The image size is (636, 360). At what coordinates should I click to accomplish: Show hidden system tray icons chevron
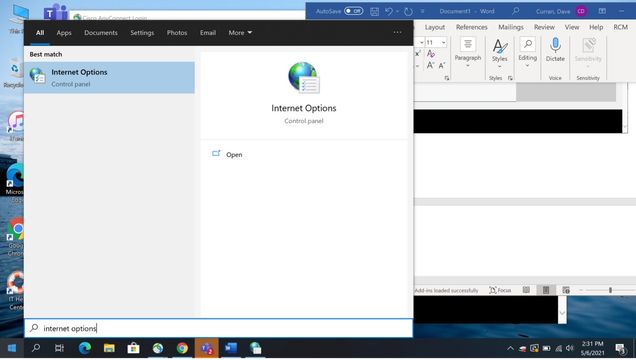pyautogui.click(x=510, y=348)
